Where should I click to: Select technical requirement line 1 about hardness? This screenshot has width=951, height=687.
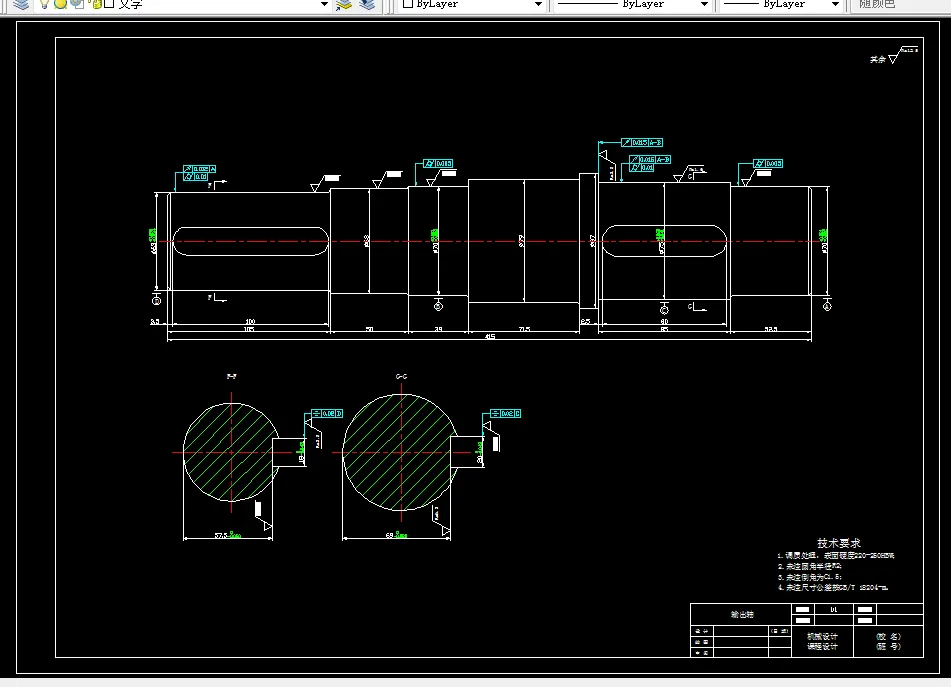836,555
